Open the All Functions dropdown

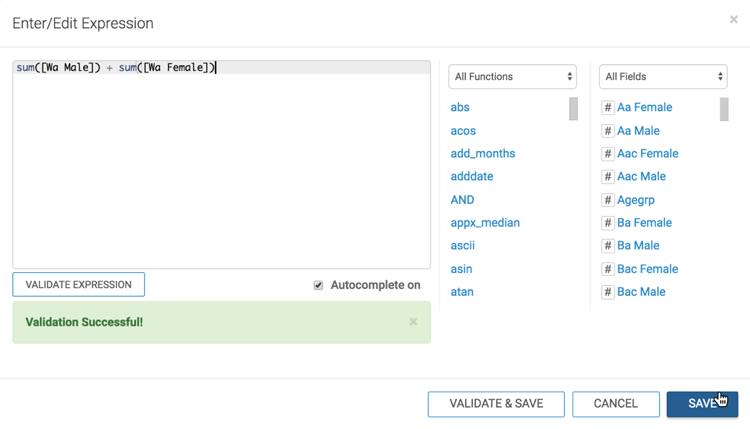[513, 77]
